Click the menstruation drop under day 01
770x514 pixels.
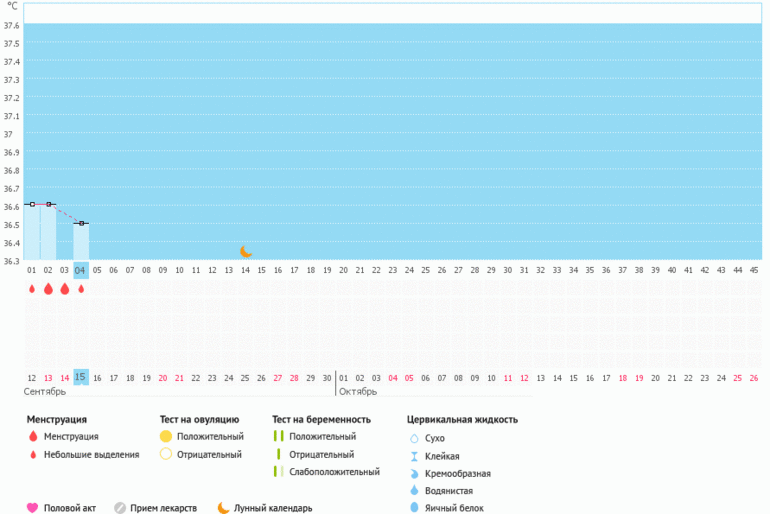pos(32,289)
